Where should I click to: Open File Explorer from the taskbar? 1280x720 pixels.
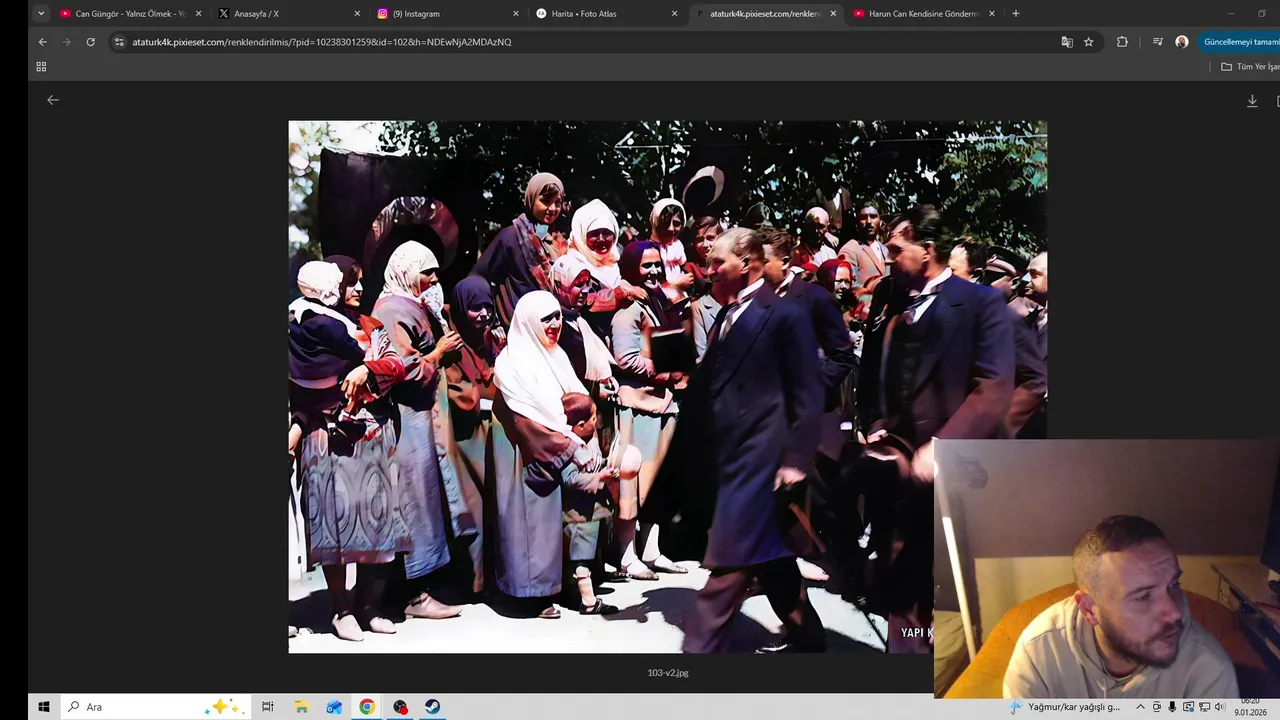tap(301, 707)
